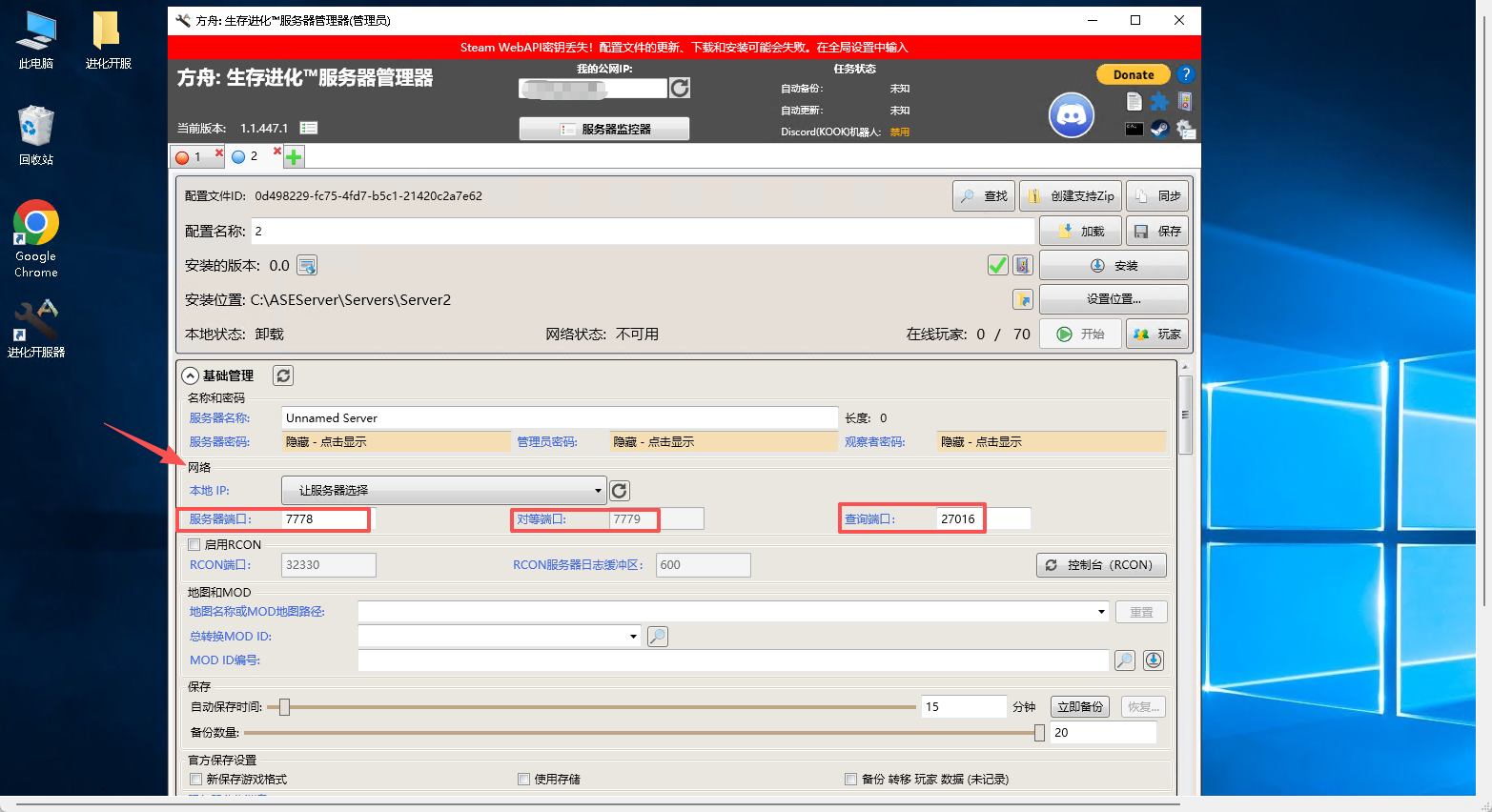Image resolution: width=1492 pixels, height=812 pixels.
Task: Open the Steam icon in header
Action: pyautogui.click(x=1159, y=129)
